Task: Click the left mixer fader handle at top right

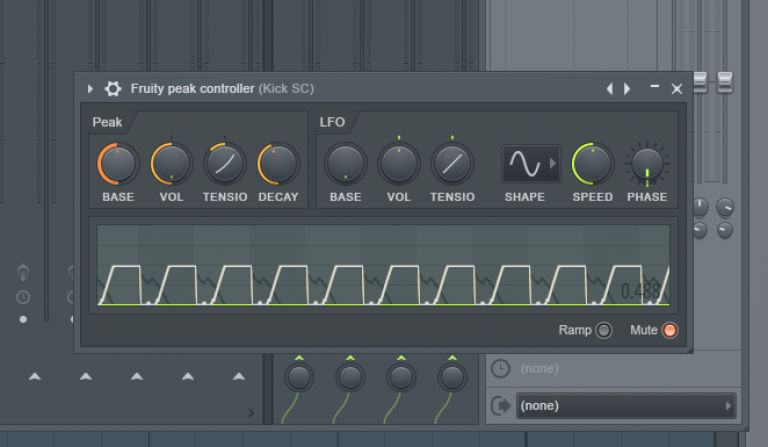Action: click(700, 82)
